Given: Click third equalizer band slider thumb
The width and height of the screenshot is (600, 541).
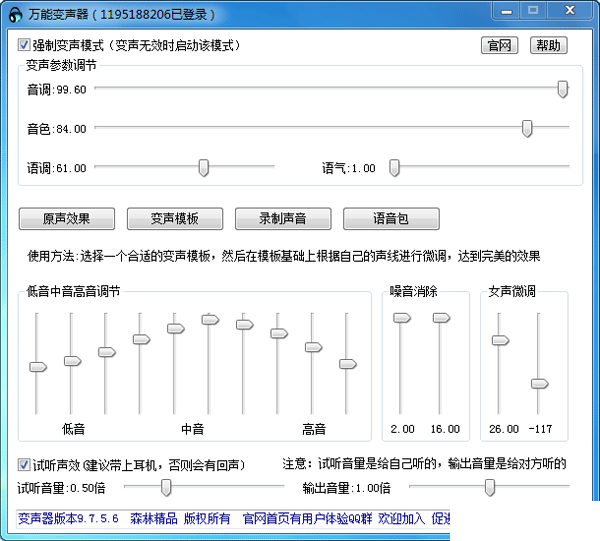Looking at the screenshot, I should click(107, 352).
